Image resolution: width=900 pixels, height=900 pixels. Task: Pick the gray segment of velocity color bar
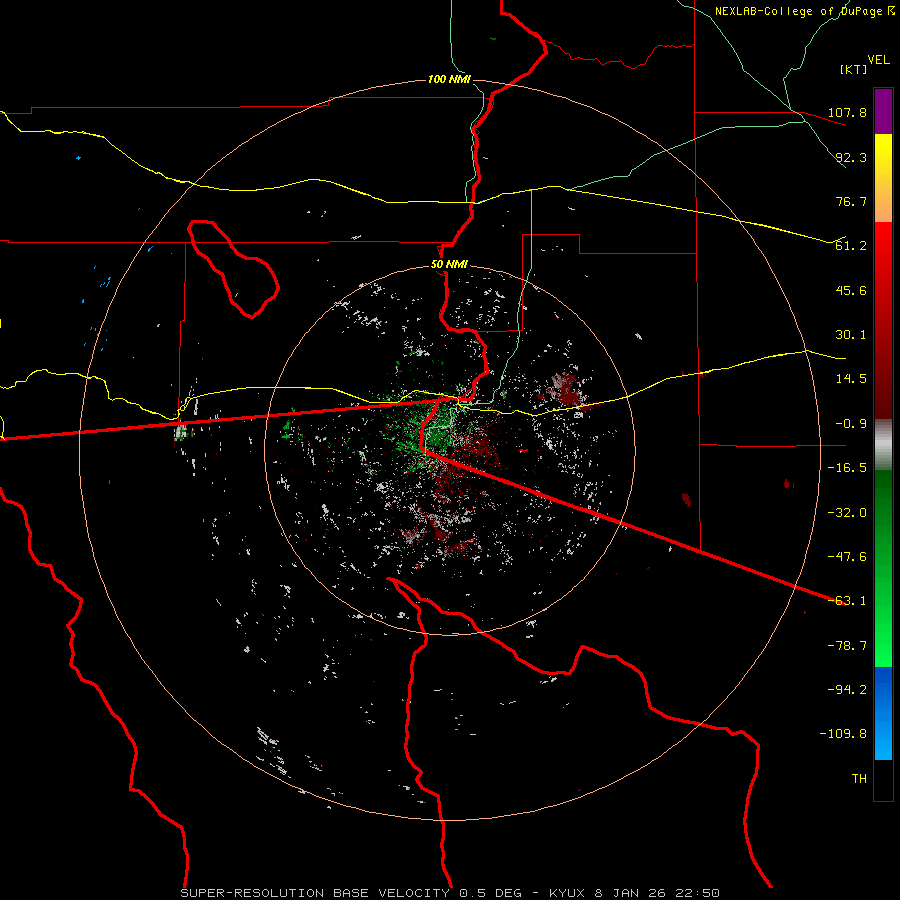pyautogui.click(x=883, y=444)
